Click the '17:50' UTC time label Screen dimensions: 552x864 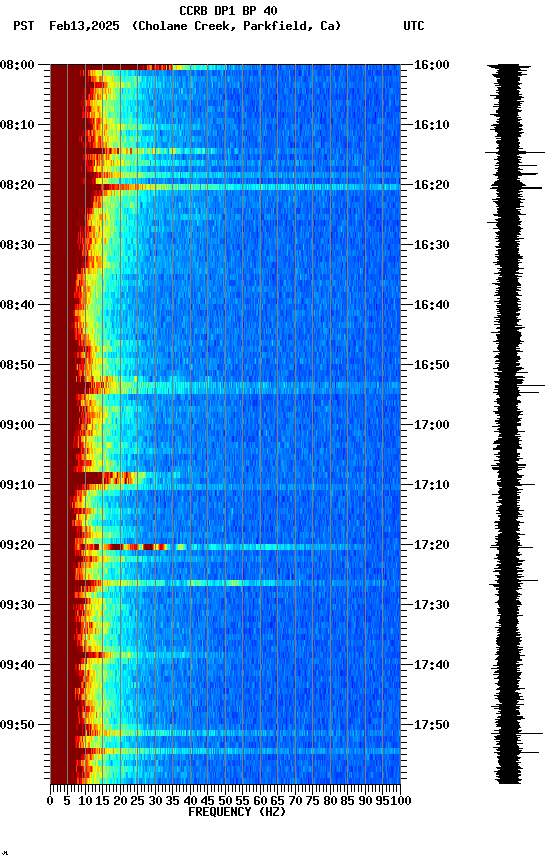click(x=431, y=725)
